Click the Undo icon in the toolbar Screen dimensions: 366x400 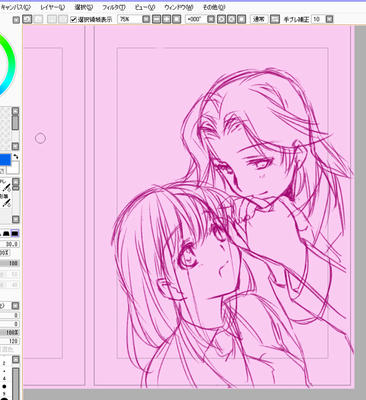click(28, 19)
